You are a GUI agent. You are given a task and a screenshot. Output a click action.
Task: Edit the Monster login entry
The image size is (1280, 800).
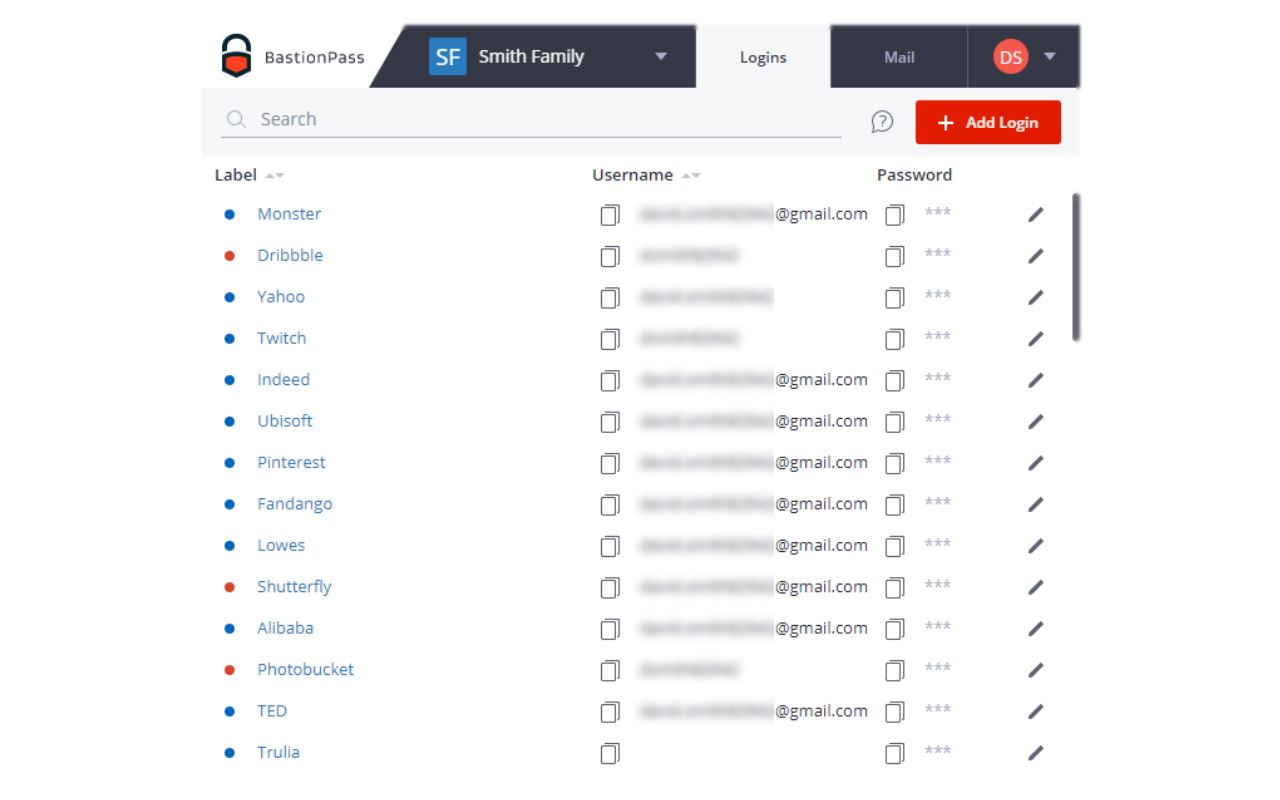[x=1036, y=214]
